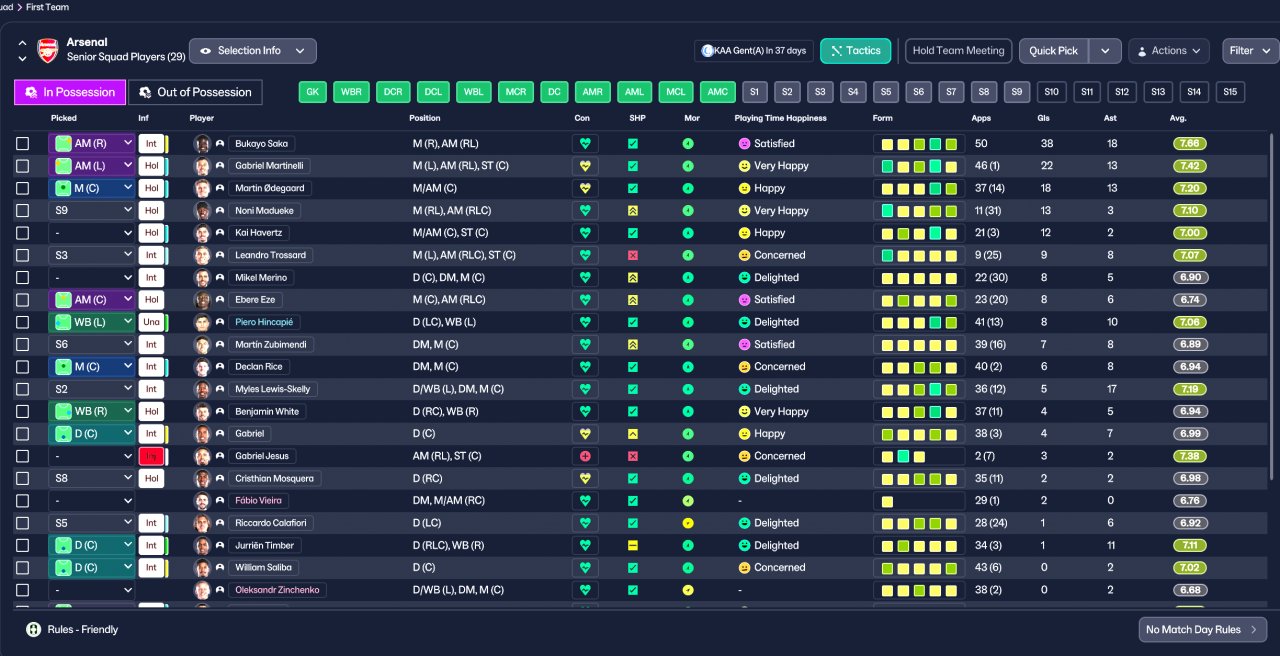Open Noni Madueke's S9 picked position dropdown

[92, 211]
